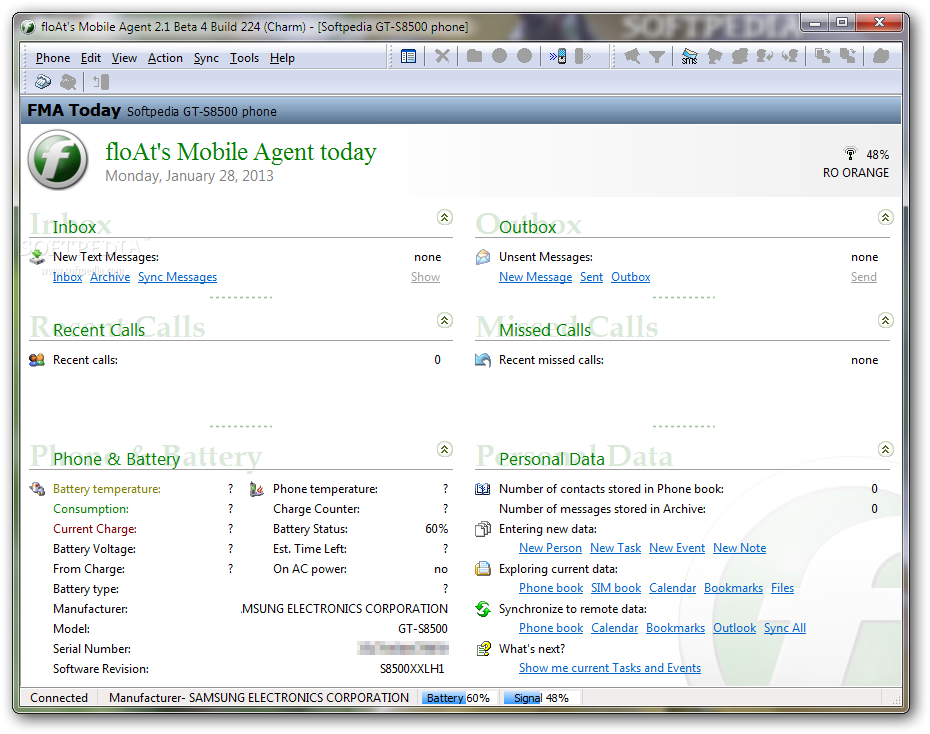
Task: Click the Synchronize to remote data icon
Action: pyautogui.click(x=483, y=609)
